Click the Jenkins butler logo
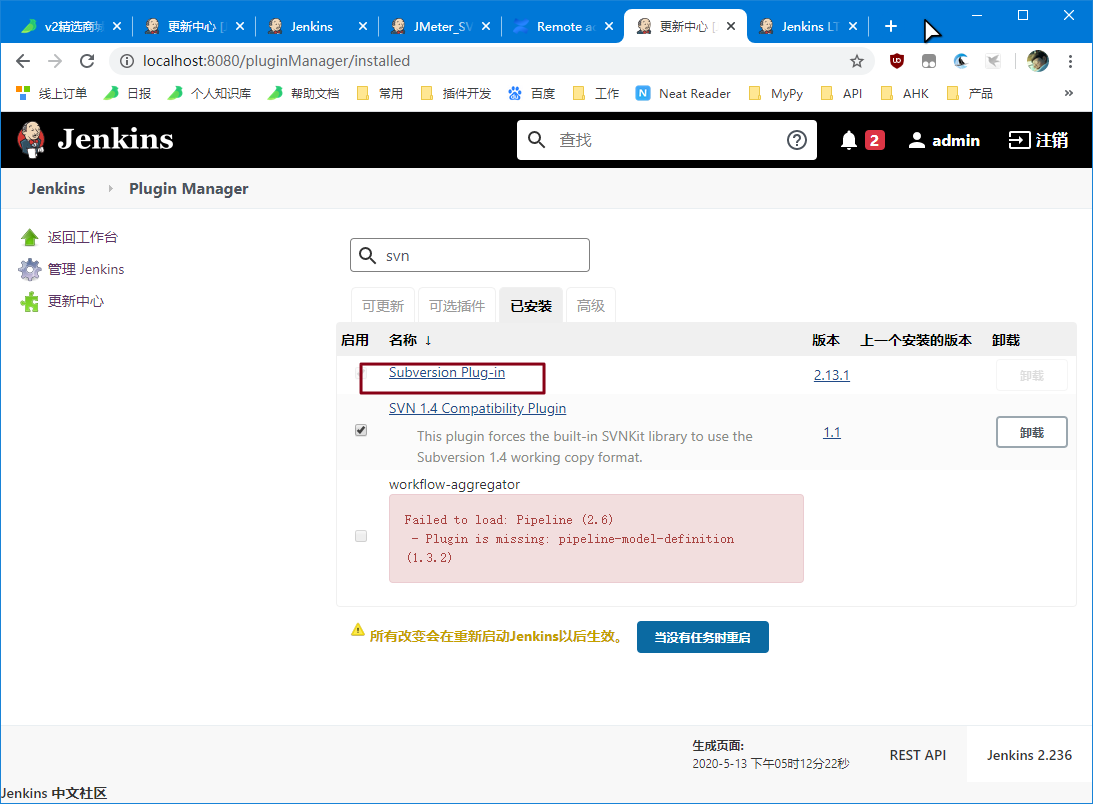This screenshot has width=1093, height=804. pos(31,139)
